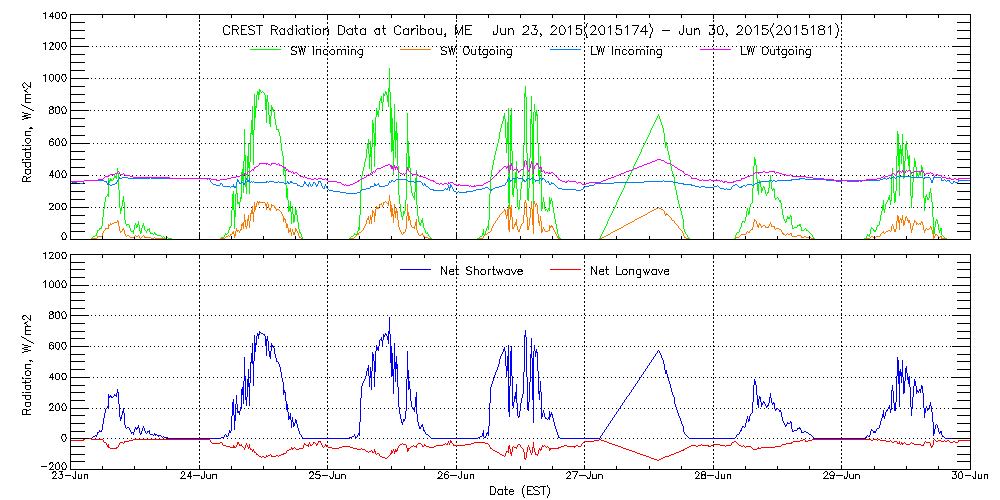Click the SW Incoming legend label
1000x500 pixels.
(324, 51)
